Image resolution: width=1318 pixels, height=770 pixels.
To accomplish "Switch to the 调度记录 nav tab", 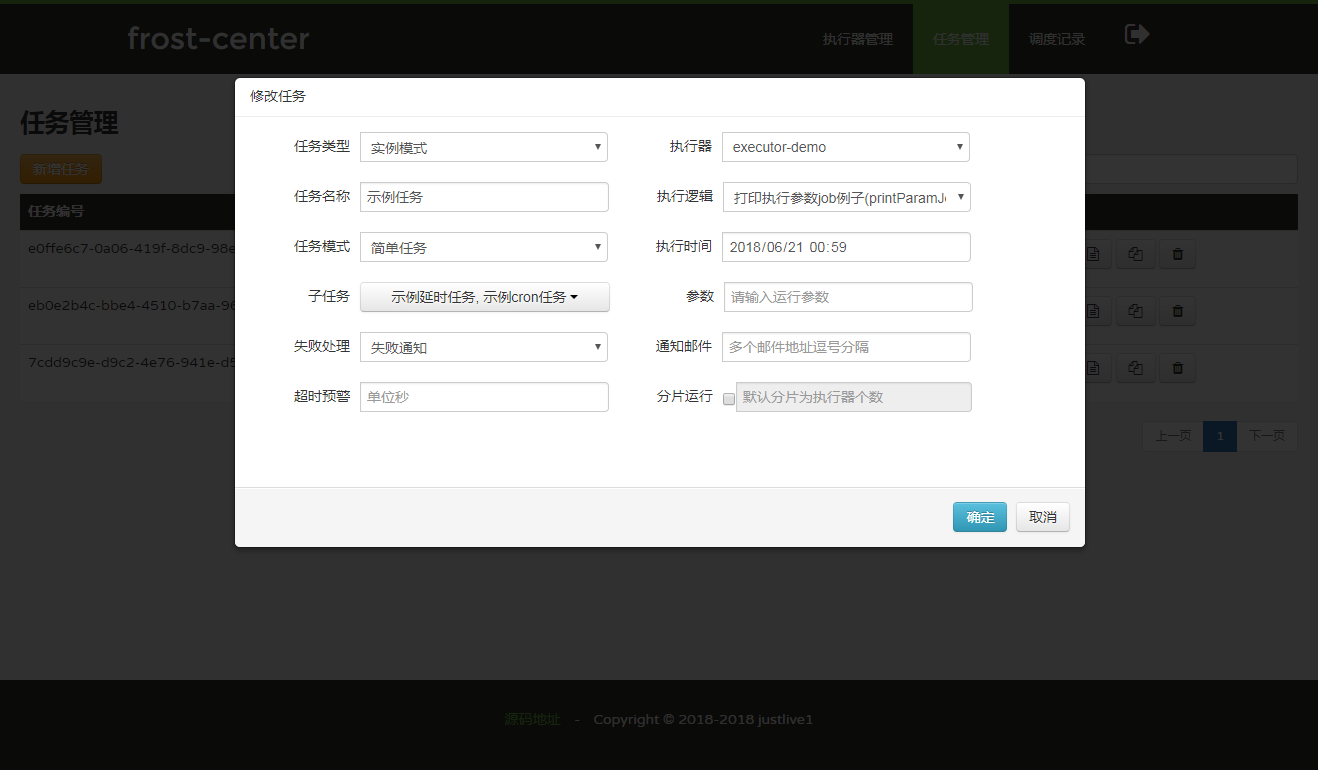I will point(1057,39).
